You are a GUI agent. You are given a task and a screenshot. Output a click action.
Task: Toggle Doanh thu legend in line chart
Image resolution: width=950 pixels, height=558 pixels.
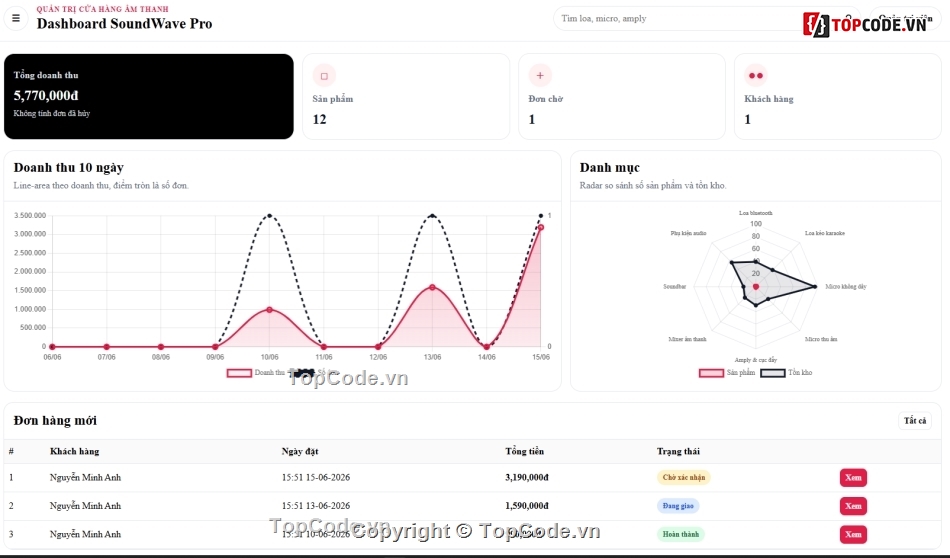256,373
